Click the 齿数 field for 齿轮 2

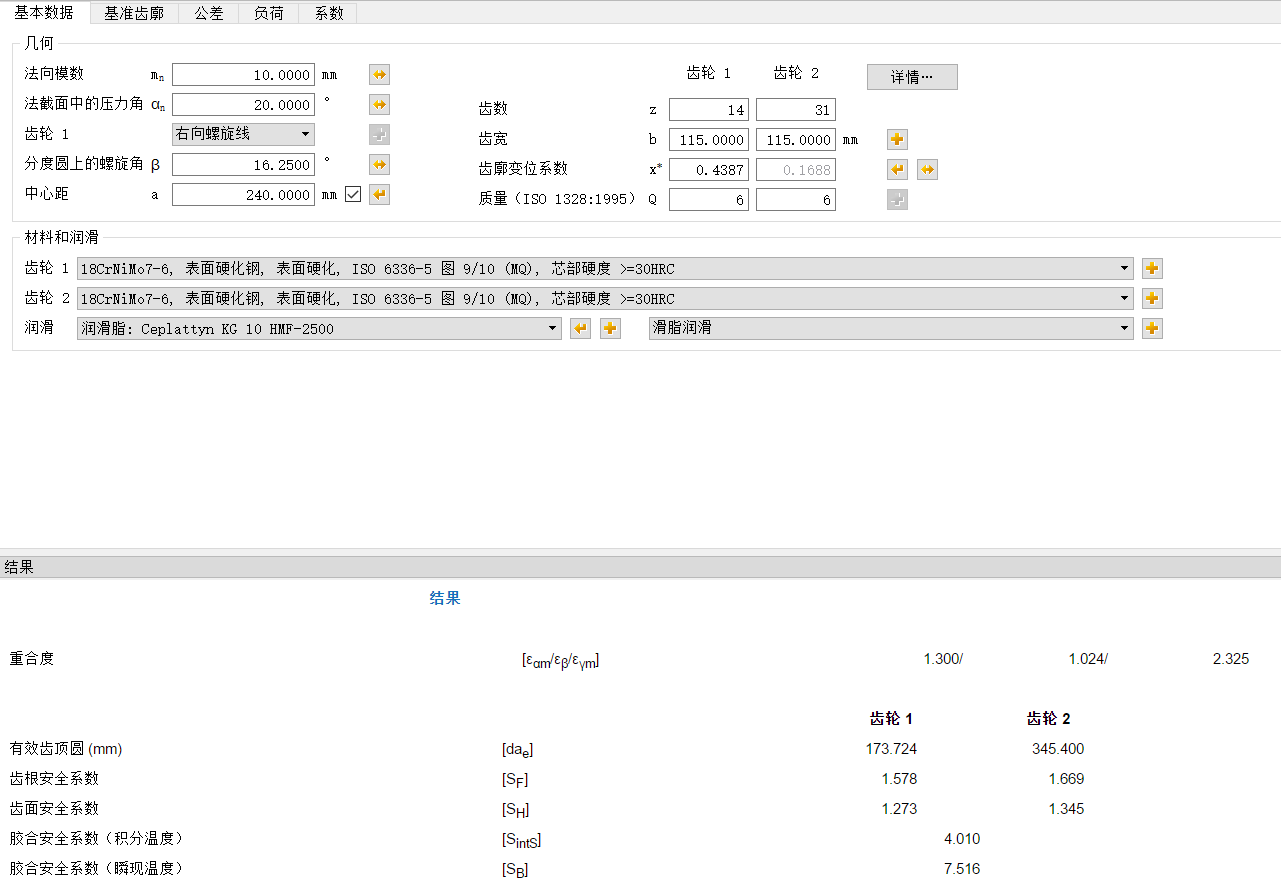796,110
